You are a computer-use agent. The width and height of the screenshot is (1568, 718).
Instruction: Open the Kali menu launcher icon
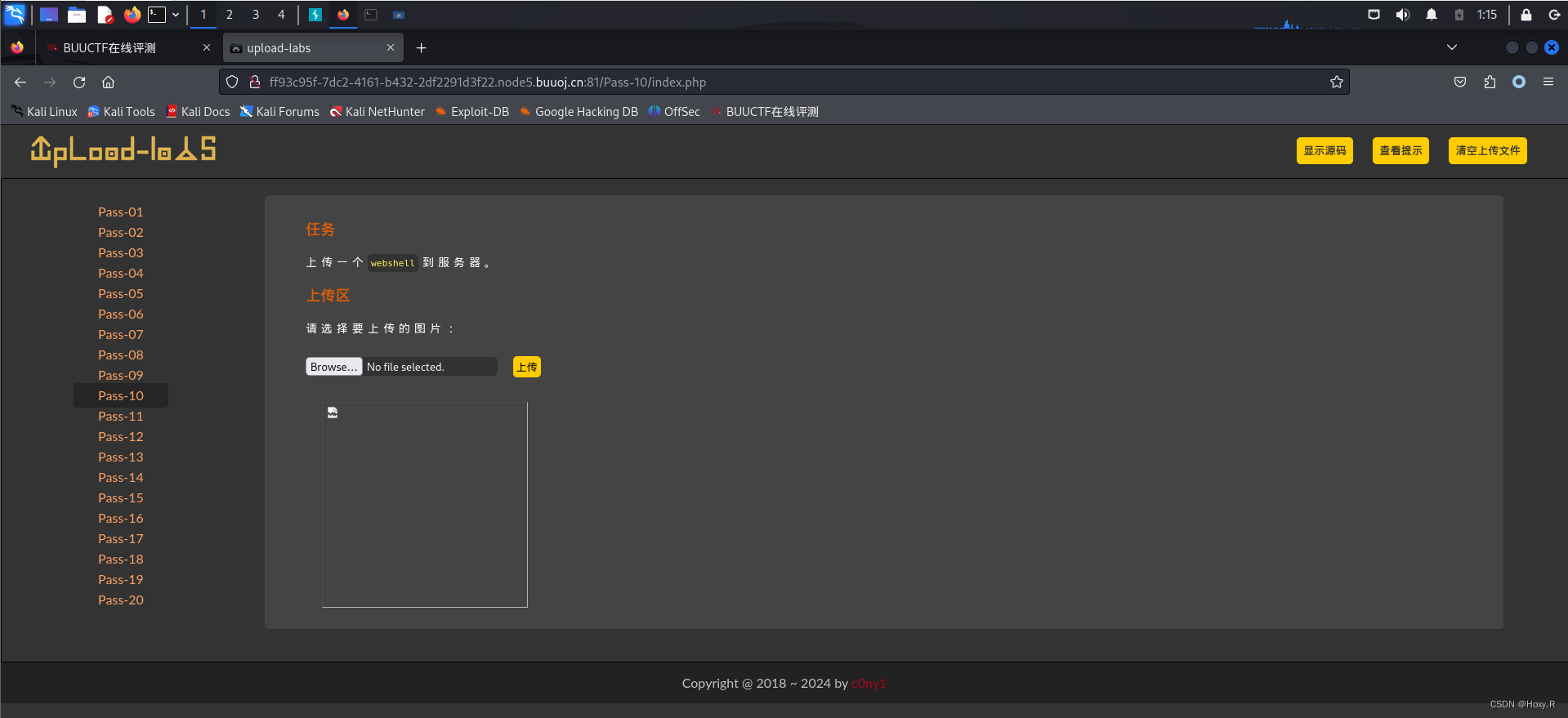pos(15,14)
